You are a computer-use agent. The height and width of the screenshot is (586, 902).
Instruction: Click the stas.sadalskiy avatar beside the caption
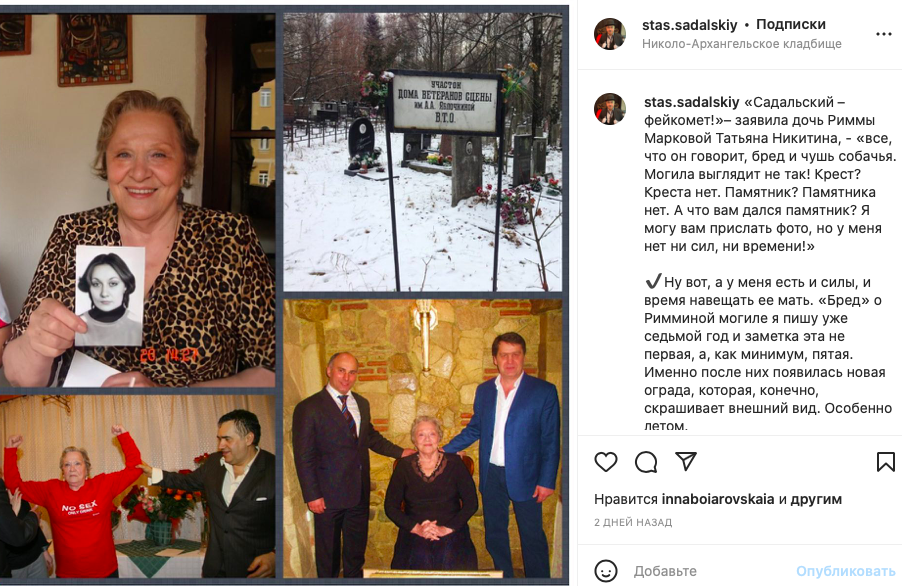610,109
